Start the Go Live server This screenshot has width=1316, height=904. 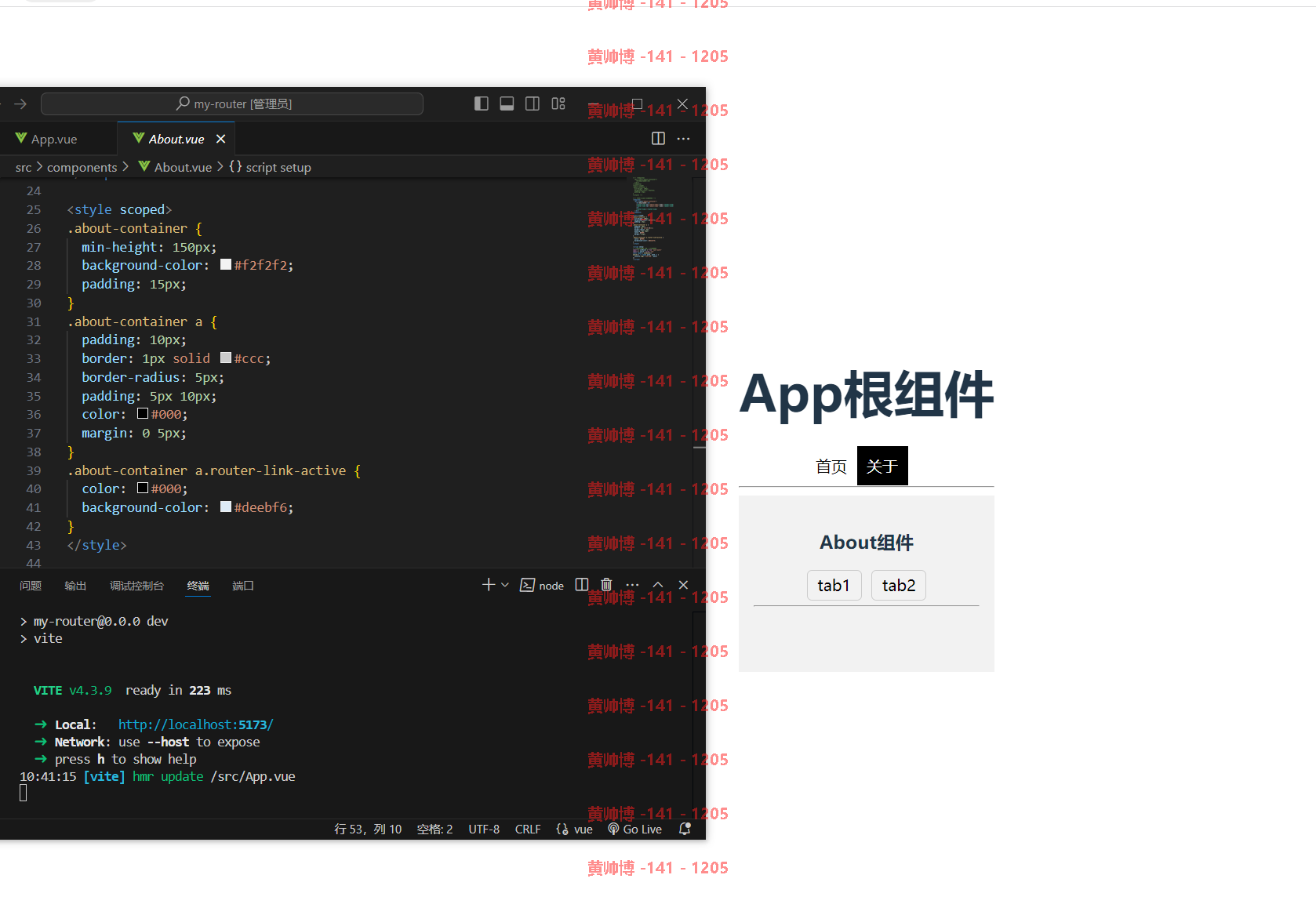(x=635, y=830)
